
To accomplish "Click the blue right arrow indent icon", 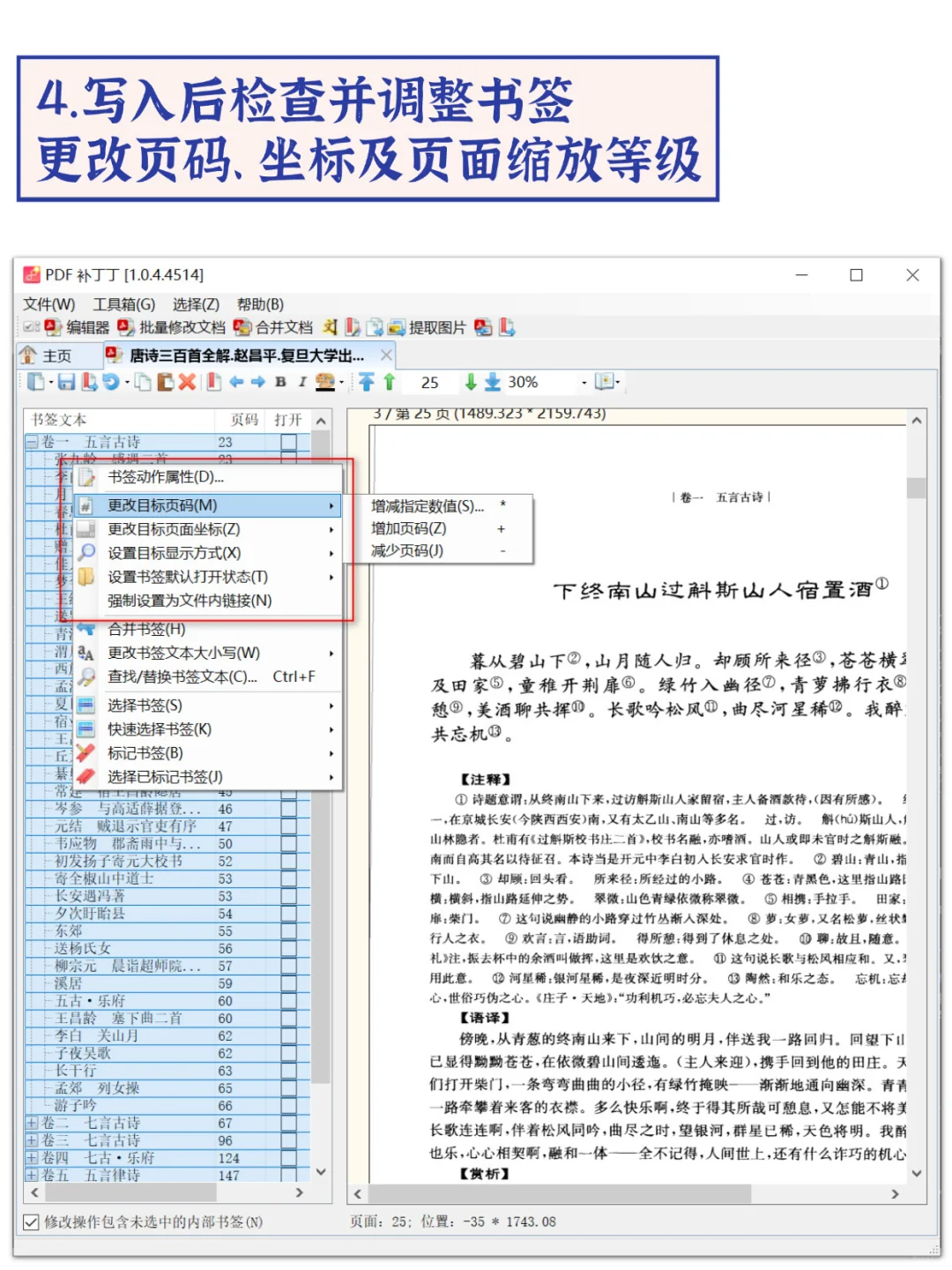I will click(258, 382).
